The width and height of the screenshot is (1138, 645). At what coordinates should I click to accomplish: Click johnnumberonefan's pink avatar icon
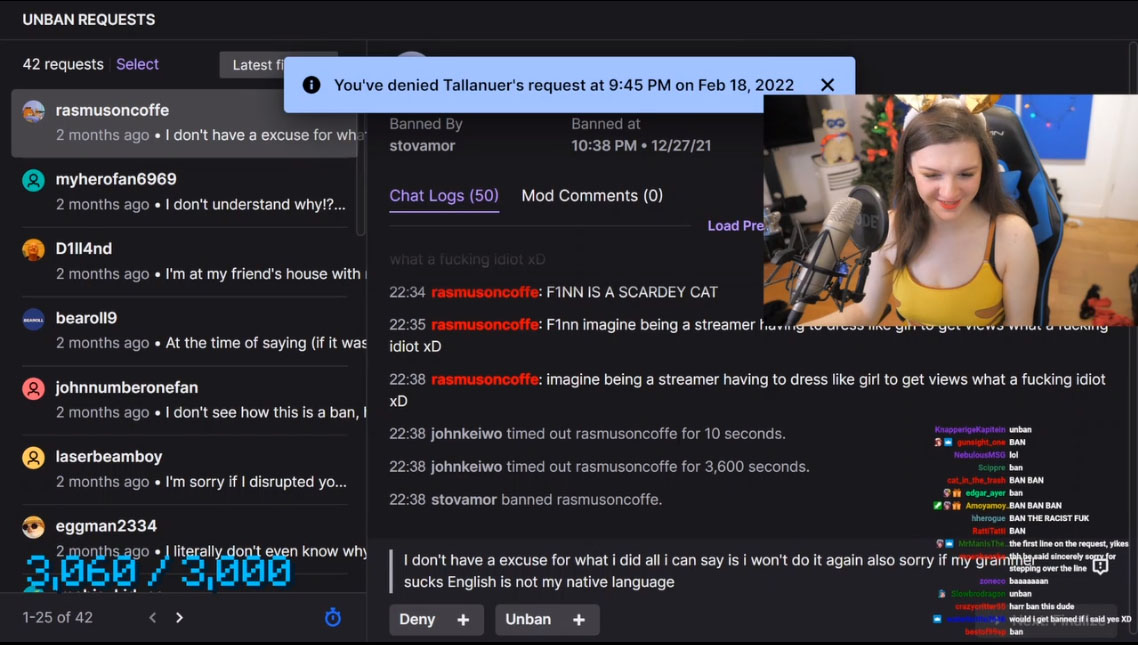[33, 389]
